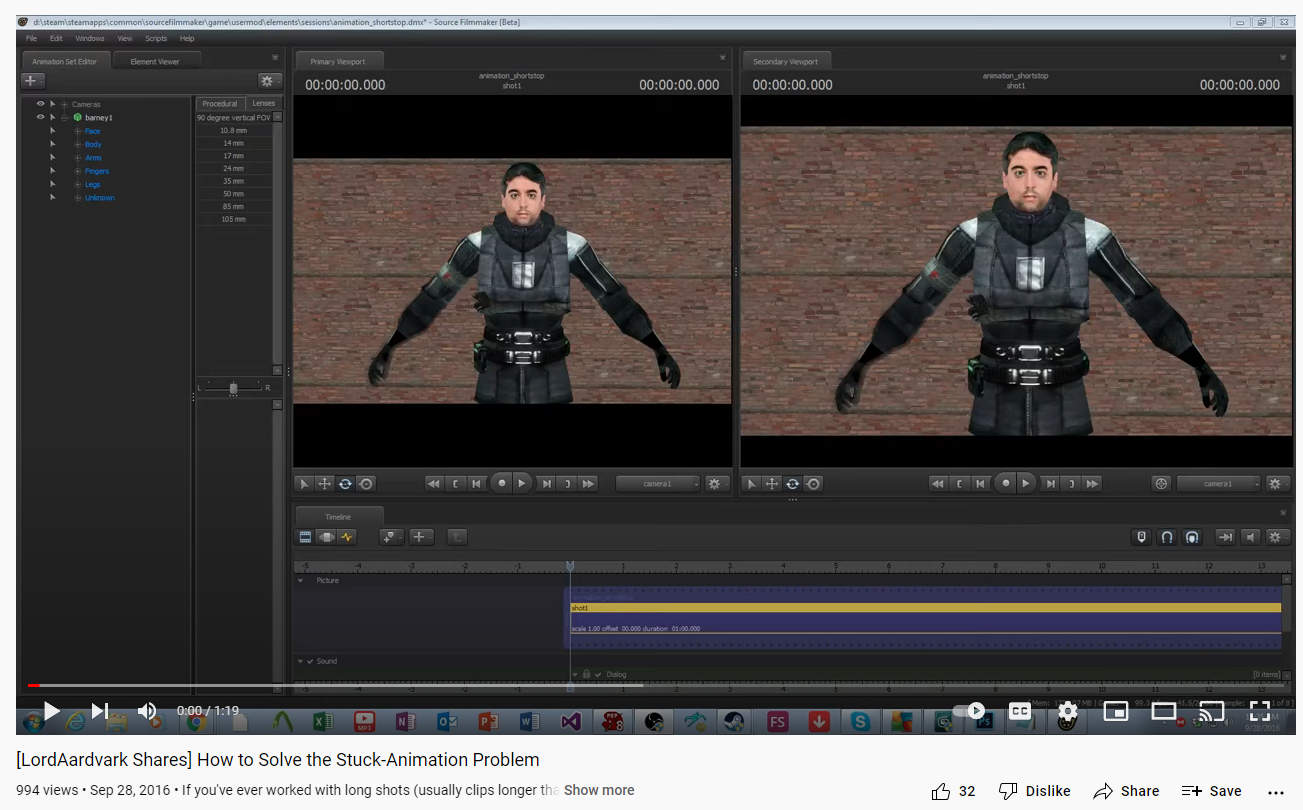Expand the Cameras tree node
Viewport: 1303px width, 810px height.
65,104
